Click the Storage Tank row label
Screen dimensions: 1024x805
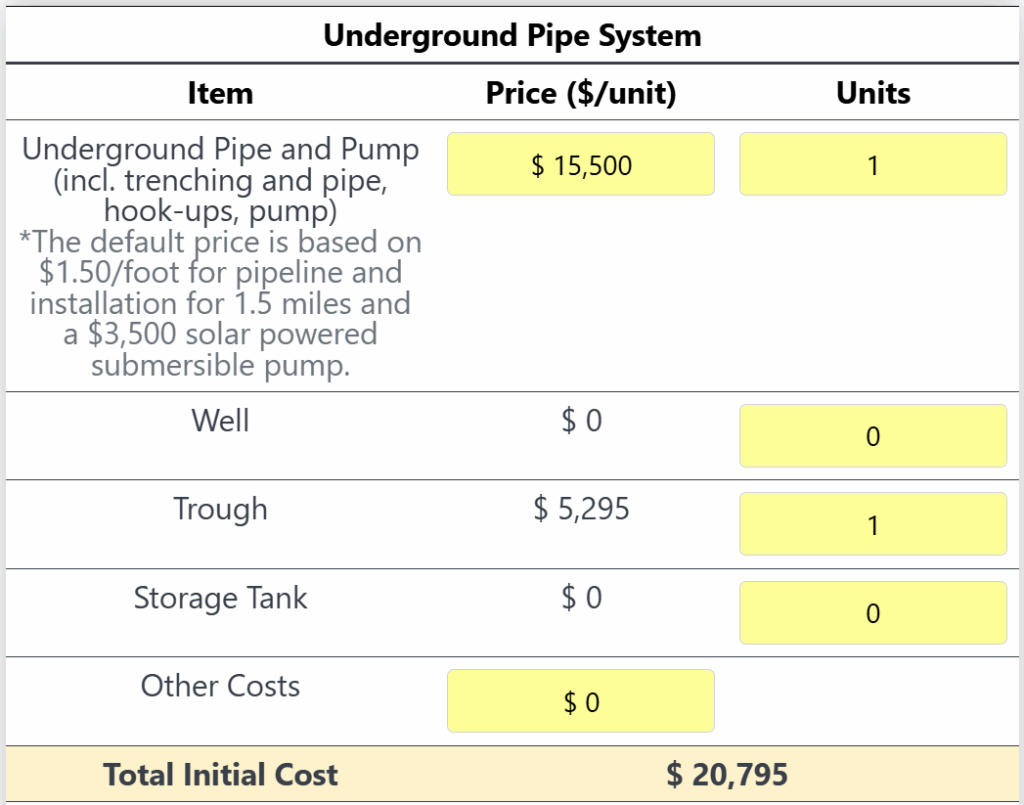pyautogui.click(x=220, y=598)
